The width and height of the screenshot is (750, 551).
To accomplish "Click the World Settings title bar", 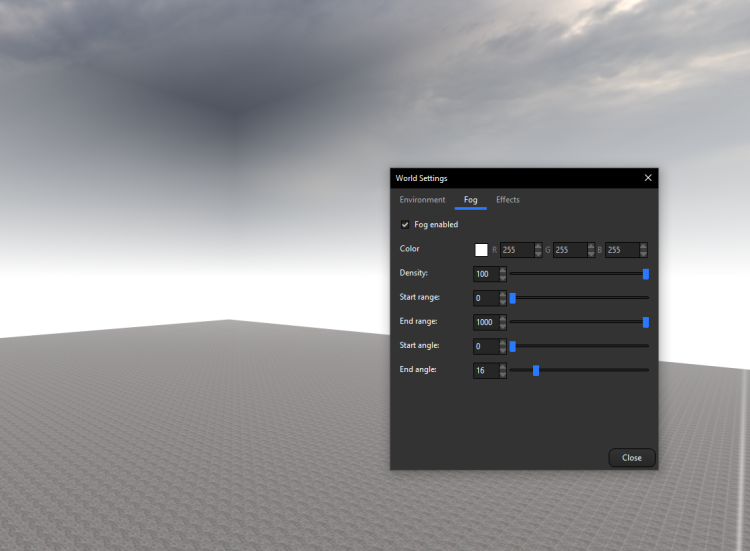I will click(x=500, y=178).
